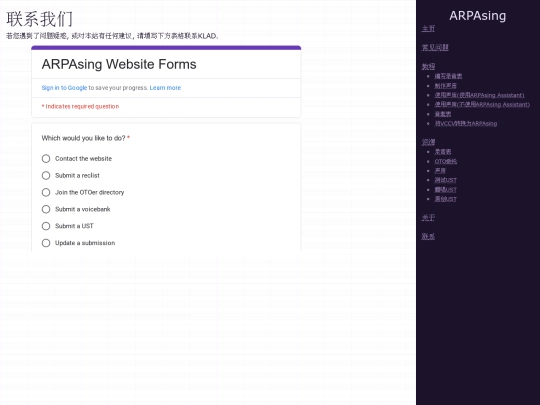
Task: Pick the 'Join the OTOer directory' option
Action: pyautogui.click(x=46, y=192)
